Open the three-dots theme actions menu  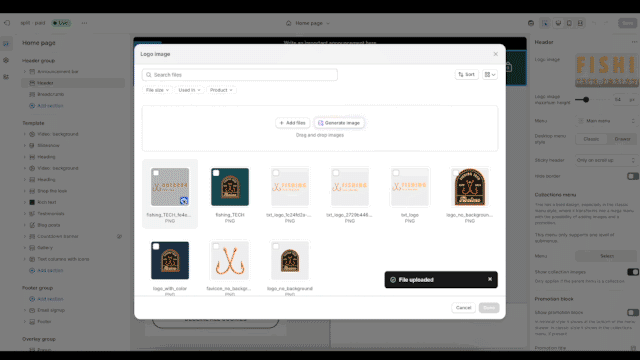pyautogui.click(x=84, y=23)
